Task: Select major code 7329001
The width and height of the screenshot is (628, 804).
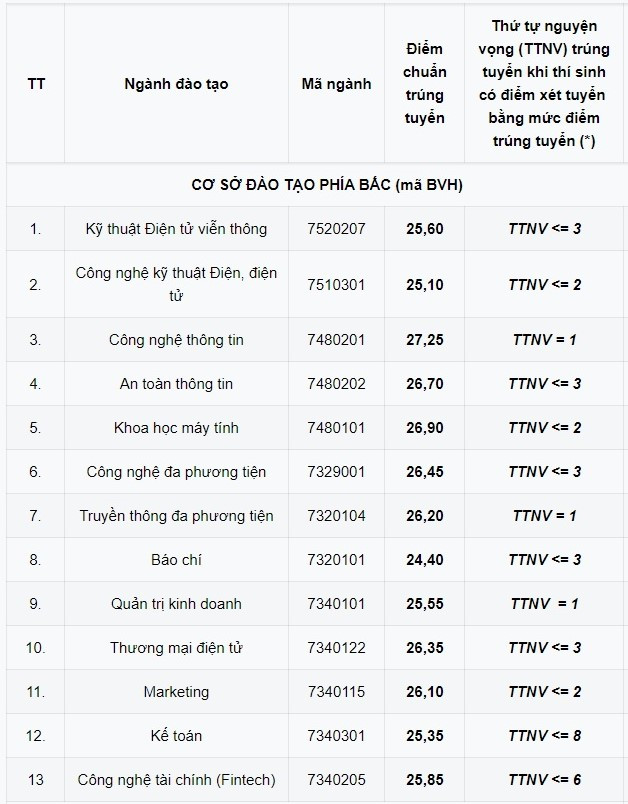Action: click(336, 472)
